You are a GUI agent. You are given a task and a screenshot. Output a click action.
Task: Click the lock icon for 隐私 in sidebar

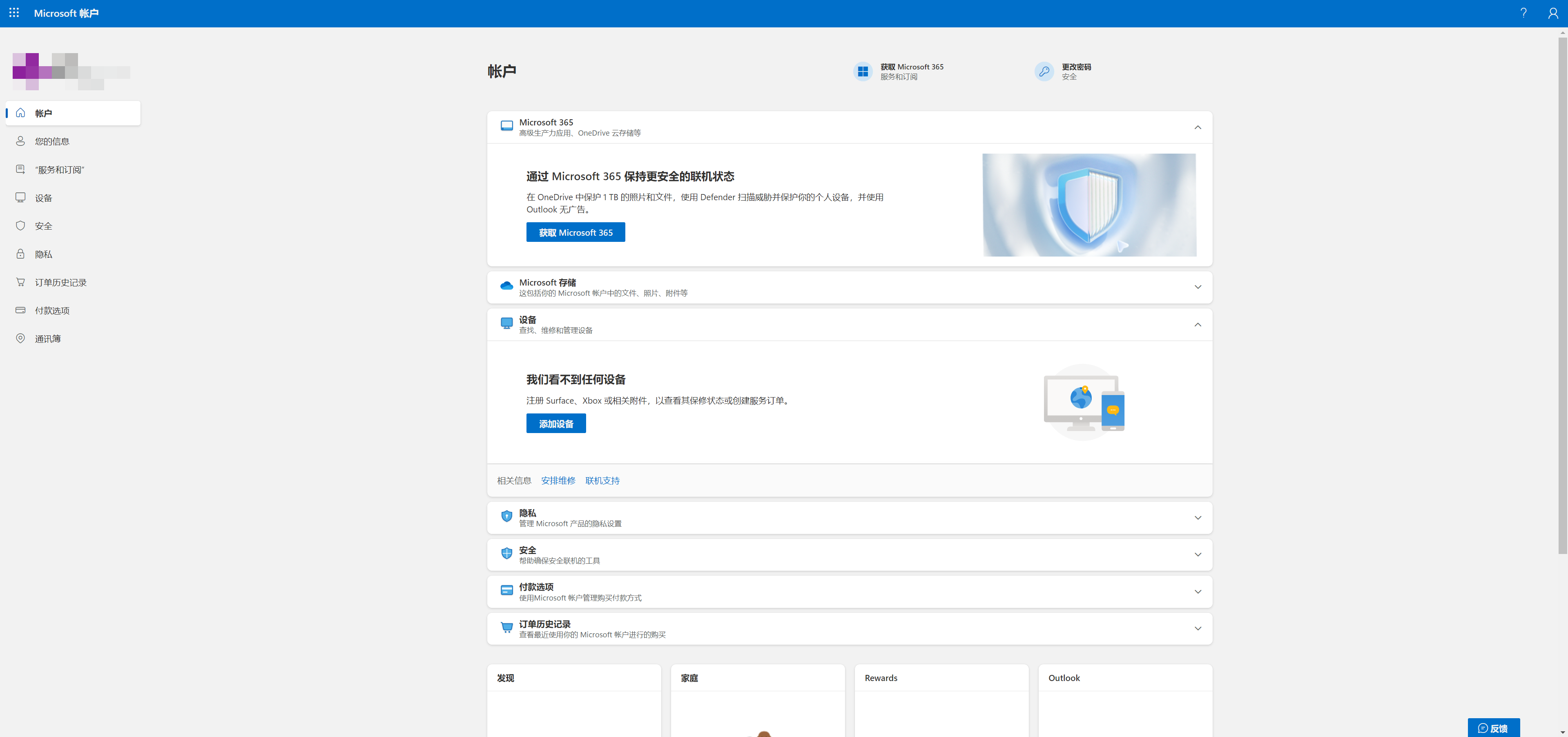(x=21, y=253)
